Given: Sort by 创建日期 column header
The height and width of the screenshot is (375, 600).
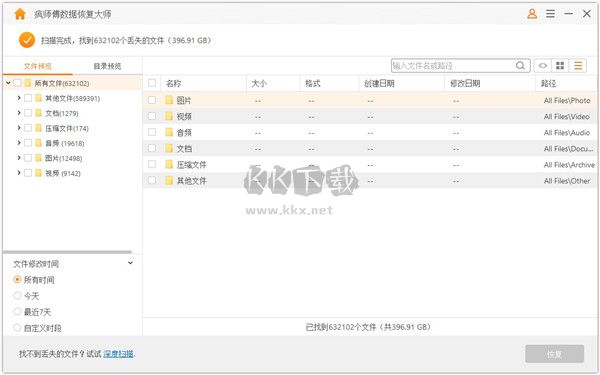Looking at the screenshot, I should (379, 83).
